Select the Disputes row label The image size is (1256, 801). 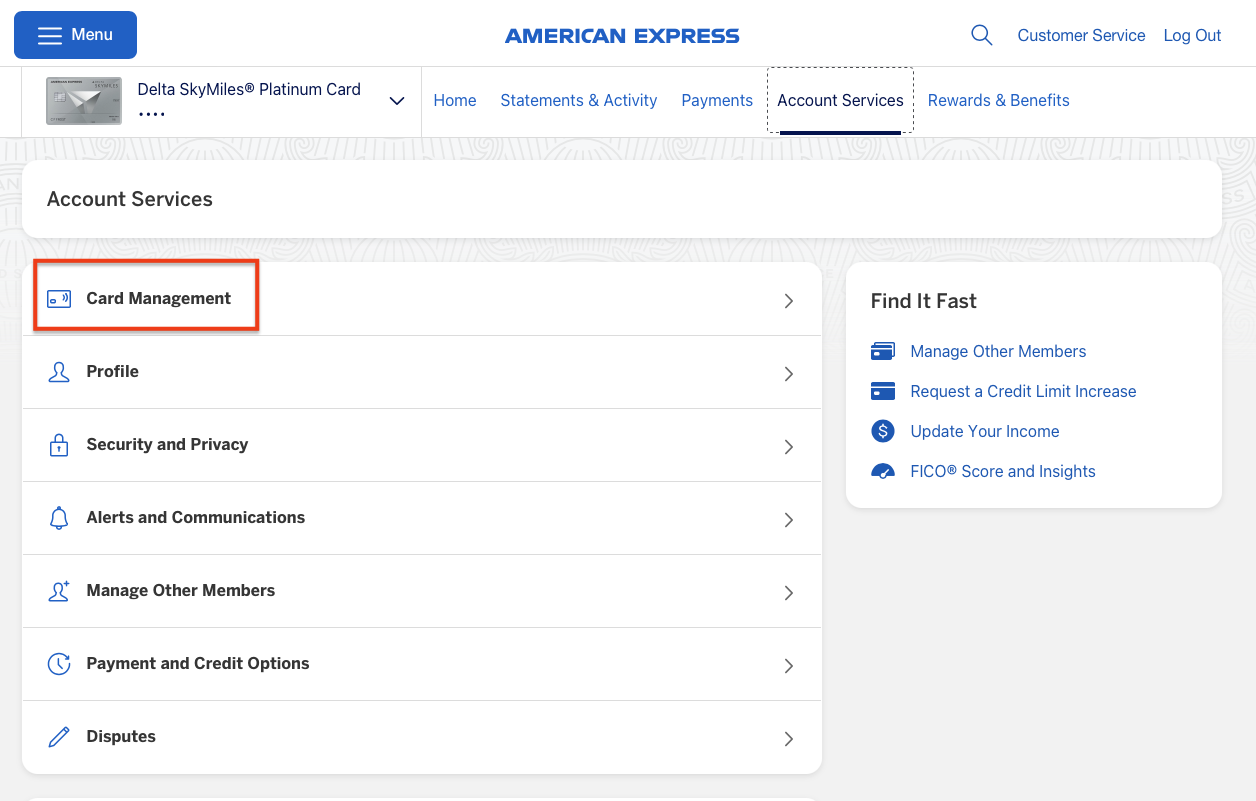(121, 736)
